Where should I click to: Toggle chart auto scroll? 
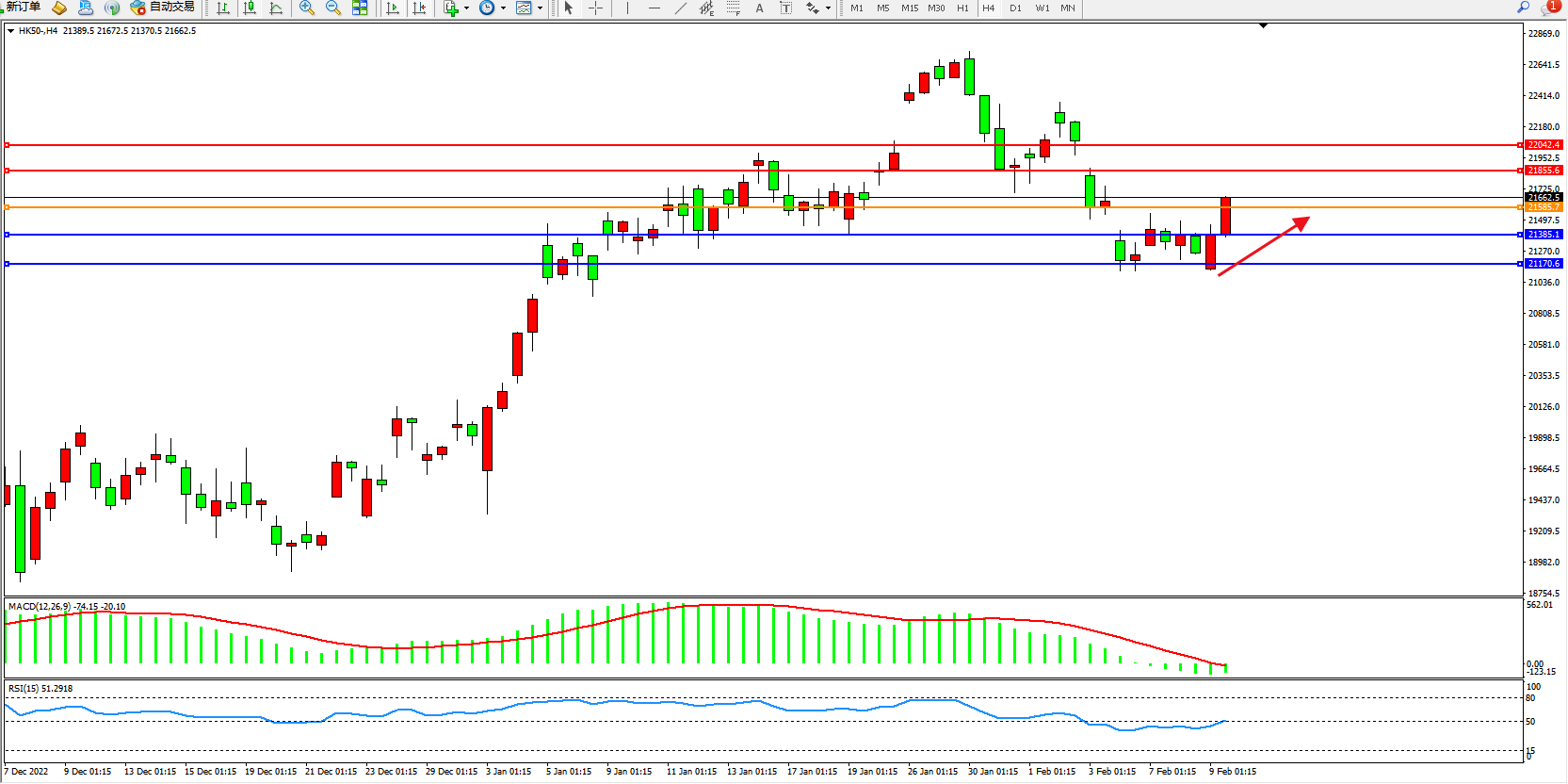pos(393,8)
